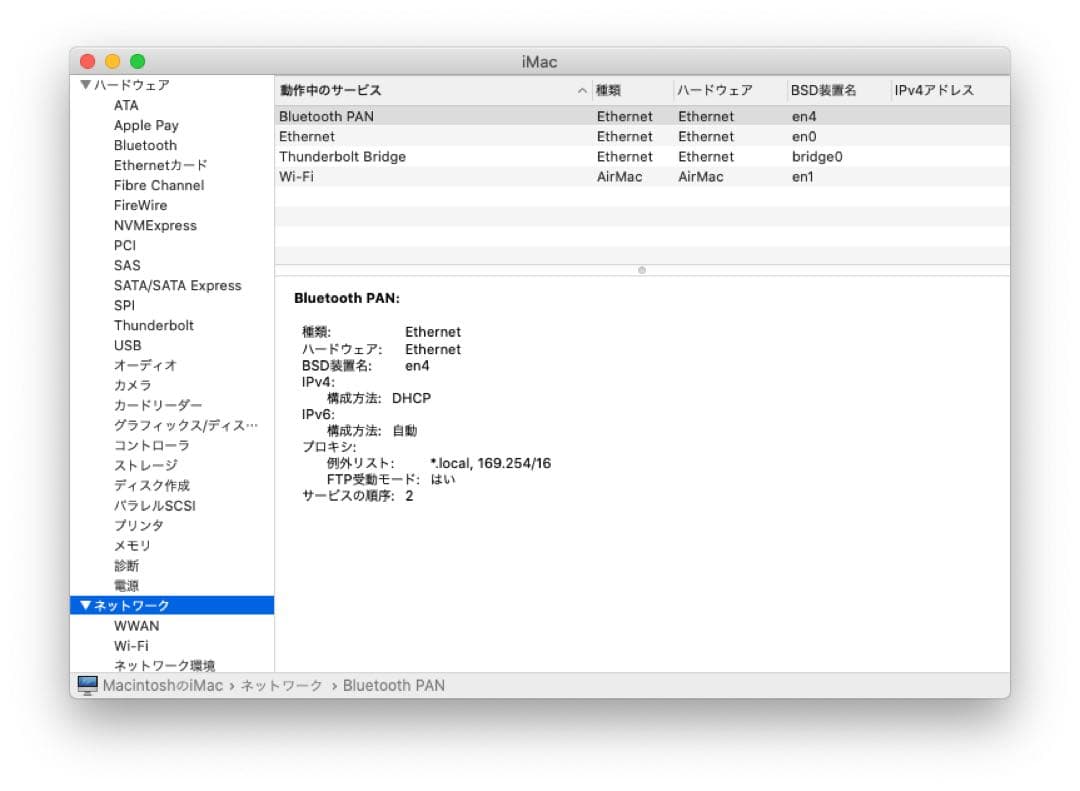Click the bridge0 BSD device cell
This screenshot has width=1080, height=791.
(x=817, y=156)
